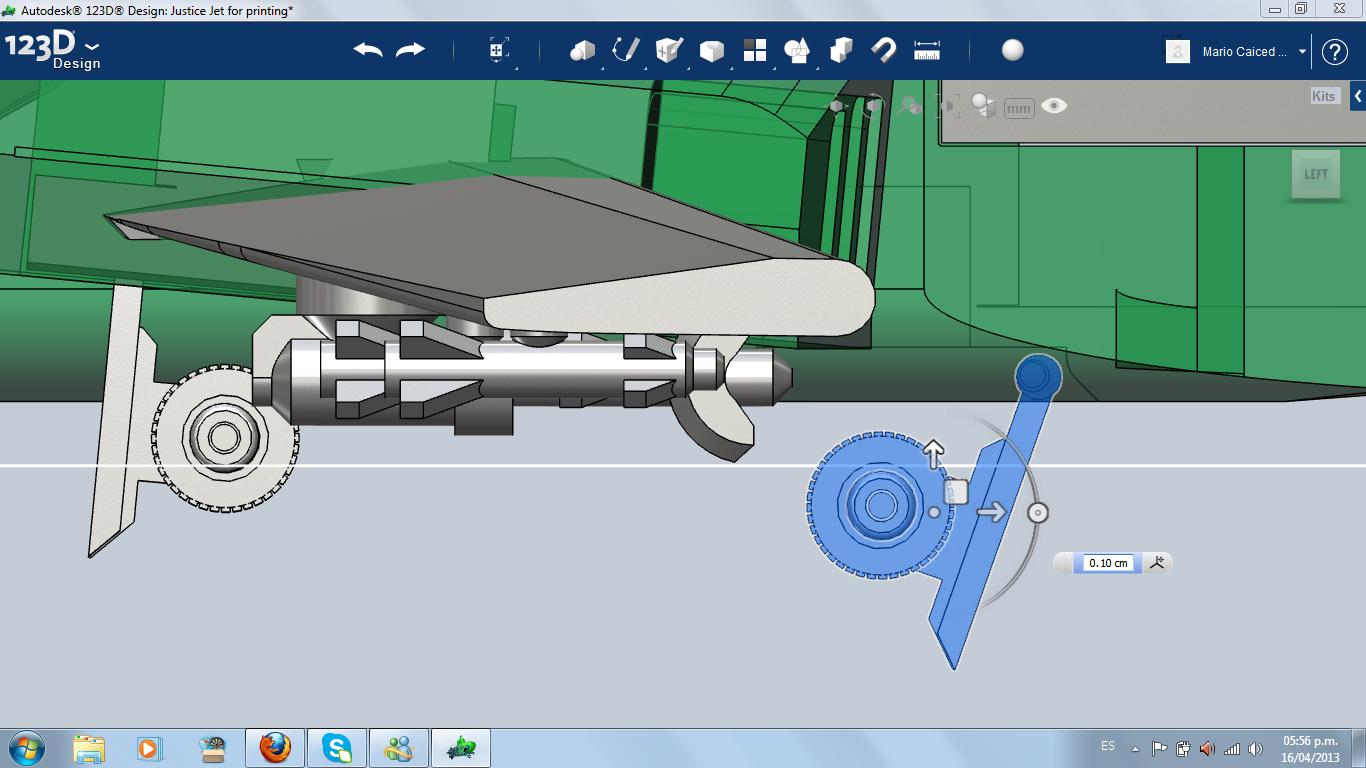Open the Primitives shapes menu

pyautogui.click(x=583, y=50)
